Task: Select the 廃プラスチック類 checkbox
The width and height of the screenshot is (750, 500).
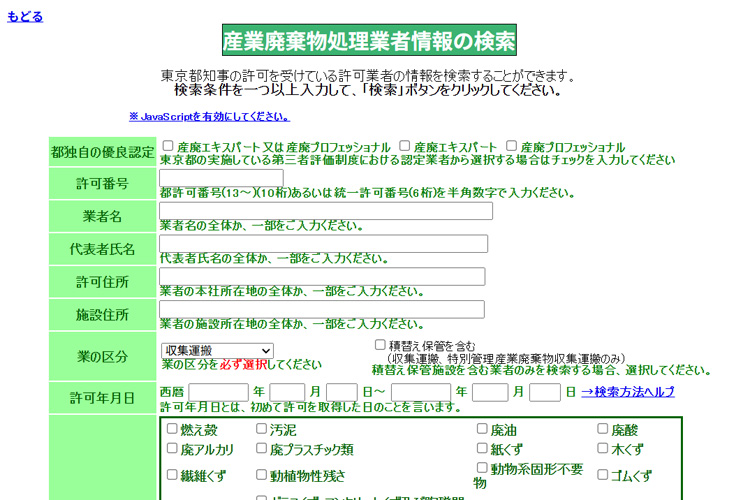Action: pos(261,449)
